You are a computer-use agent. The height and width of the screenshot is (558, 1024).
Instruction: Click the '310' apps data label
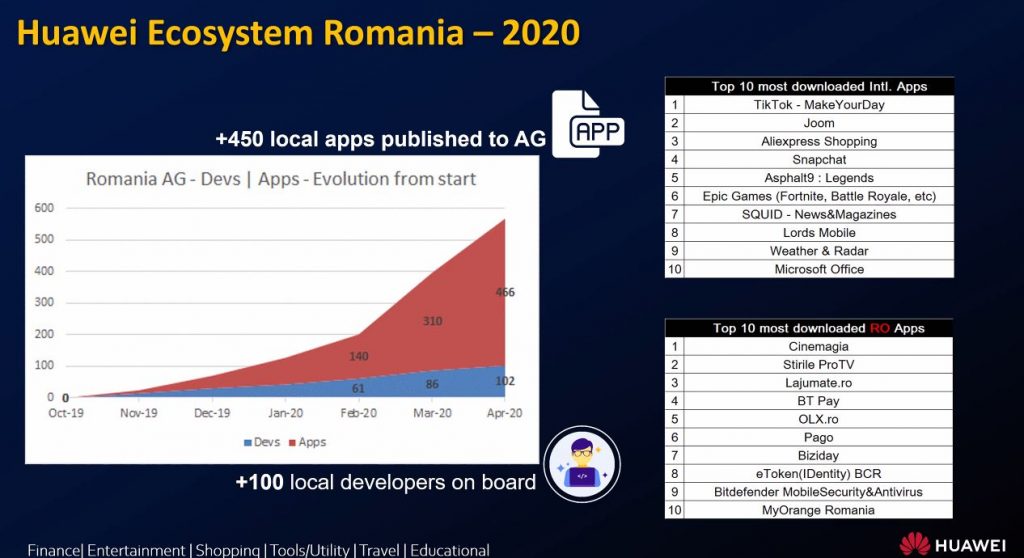point(432,321)
